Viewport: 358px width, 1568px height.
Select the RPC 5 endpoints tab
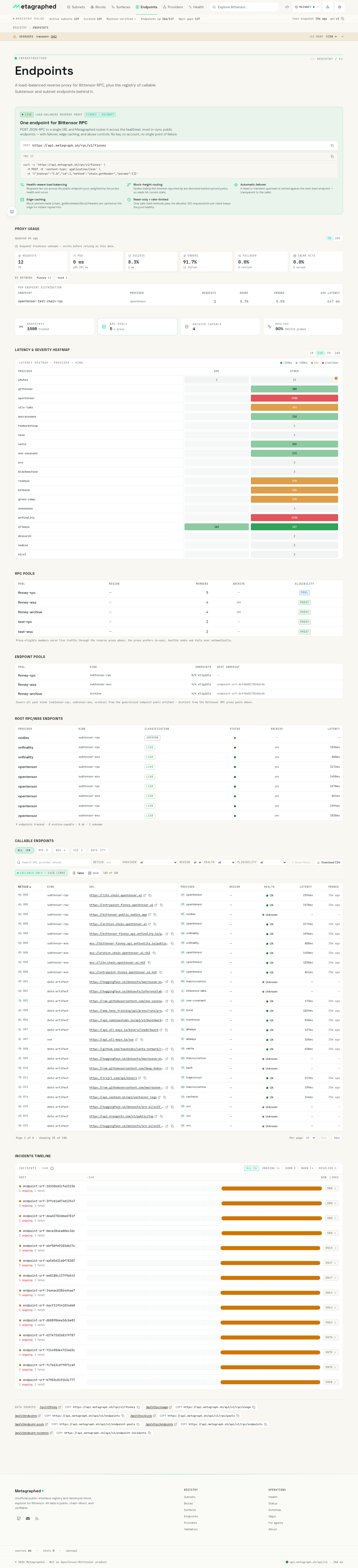pos(43,850)
